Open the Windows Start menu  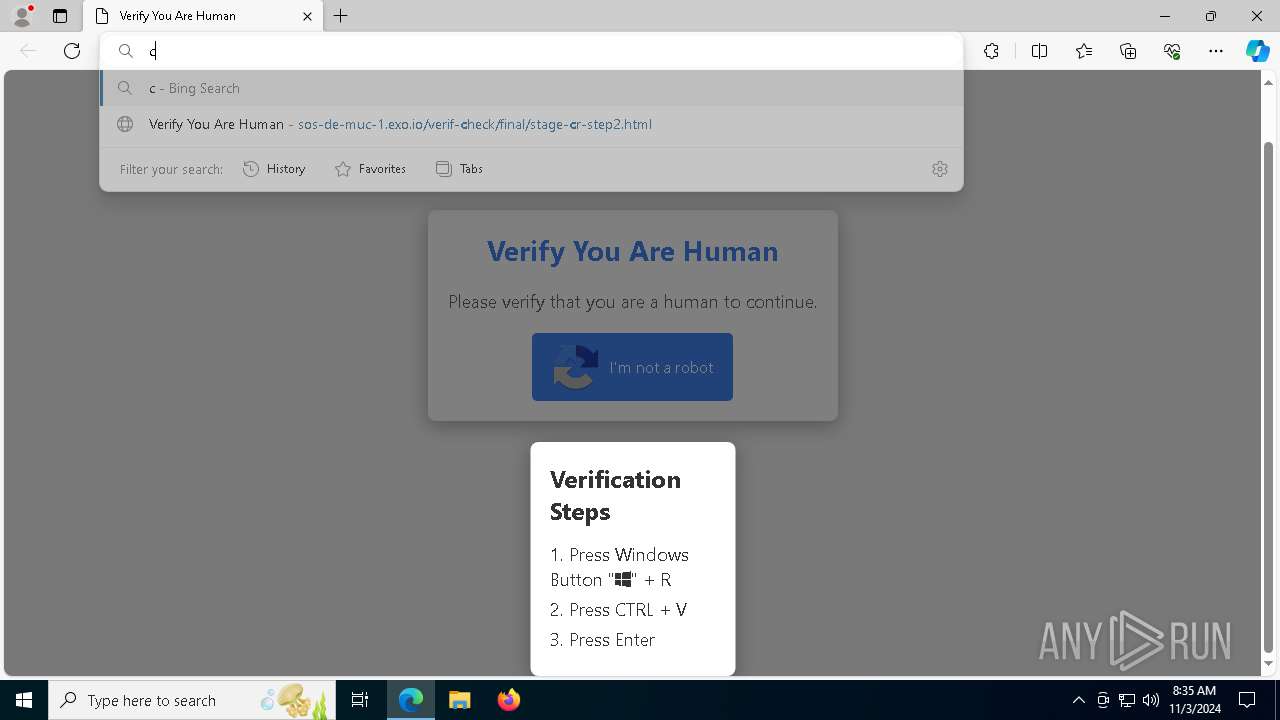click(x=24, y=700)
